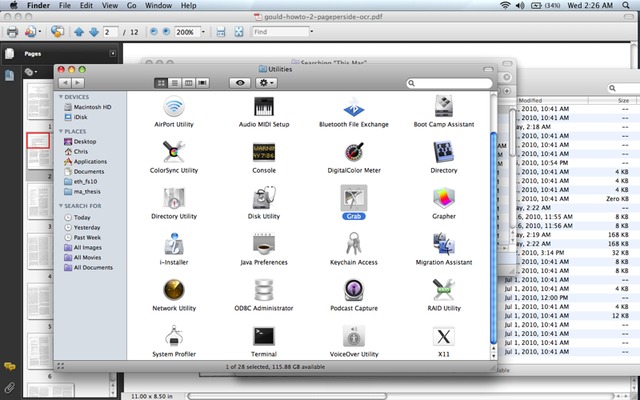Go to next PDF page arrow
Viewport: 640px width, 400px height.
pos(93,32)
